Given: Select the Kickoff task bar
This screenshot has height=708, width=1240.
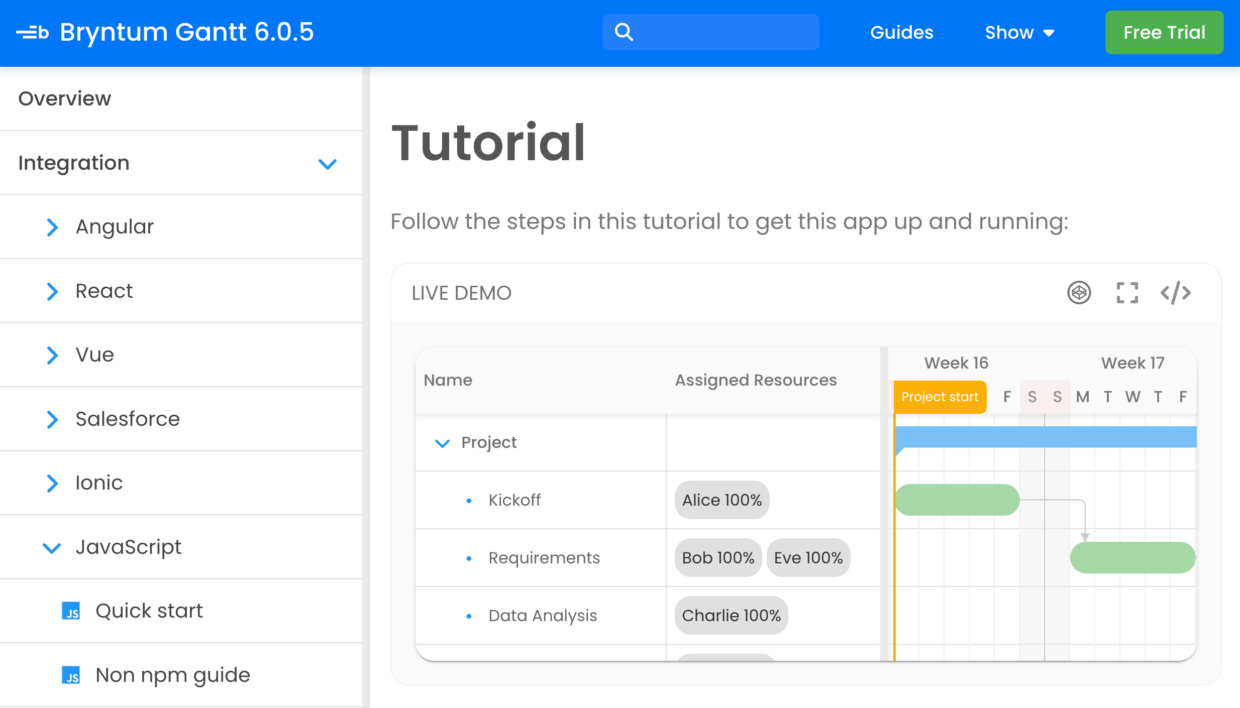Looking at the screenshot, I should tap(957, 500).
